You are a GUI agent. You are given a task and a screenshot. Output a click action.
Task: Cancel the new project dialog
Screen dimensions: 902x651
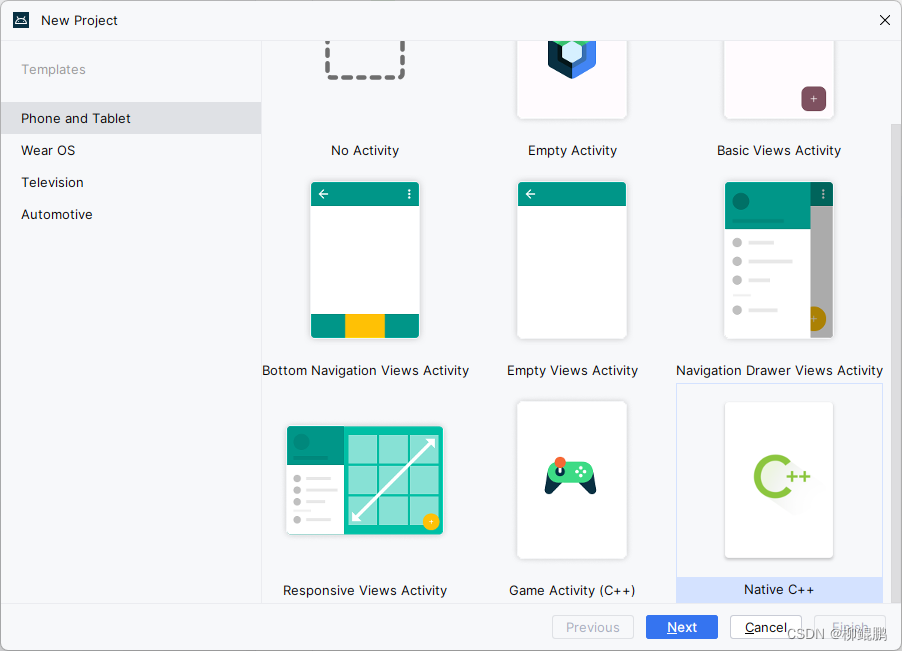(x=766, y=627)
